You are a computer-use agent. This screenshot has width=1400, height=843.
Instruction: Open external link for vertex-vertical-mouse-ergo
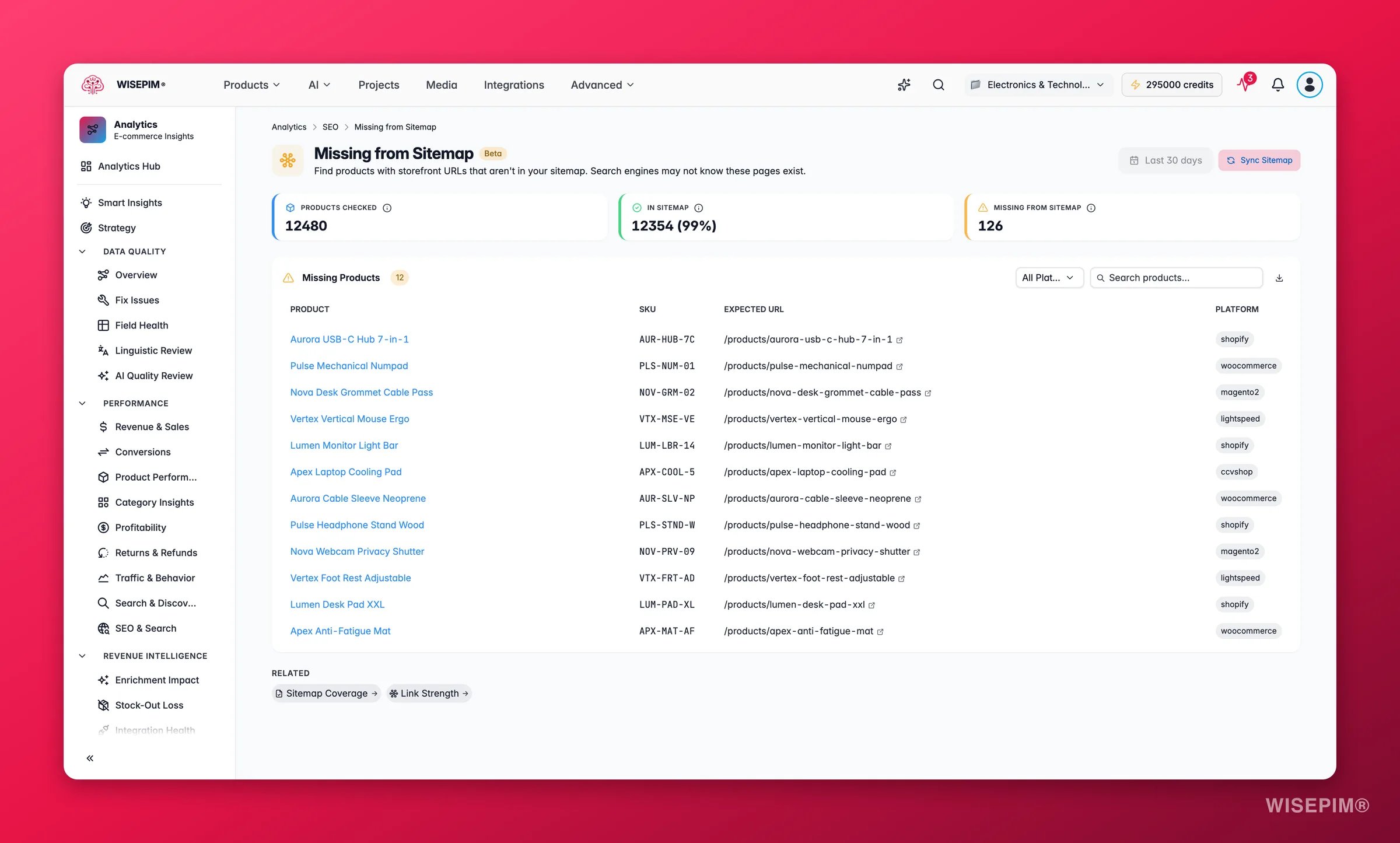click(904, 419)
